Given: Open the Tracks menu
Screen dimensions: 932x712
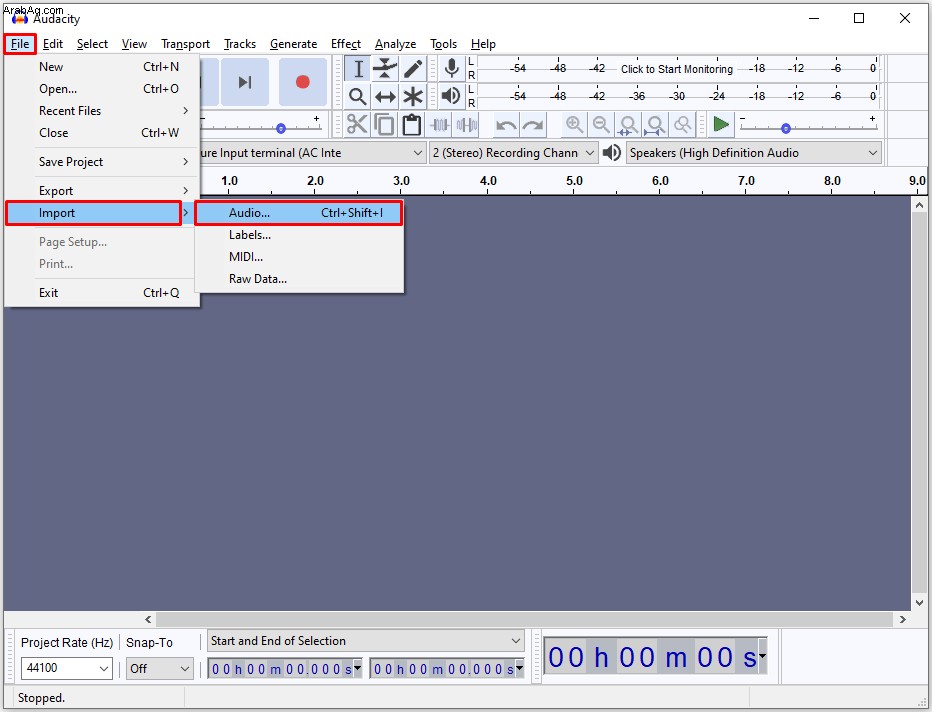Looking at the screenshot, I should pos(240,44).
